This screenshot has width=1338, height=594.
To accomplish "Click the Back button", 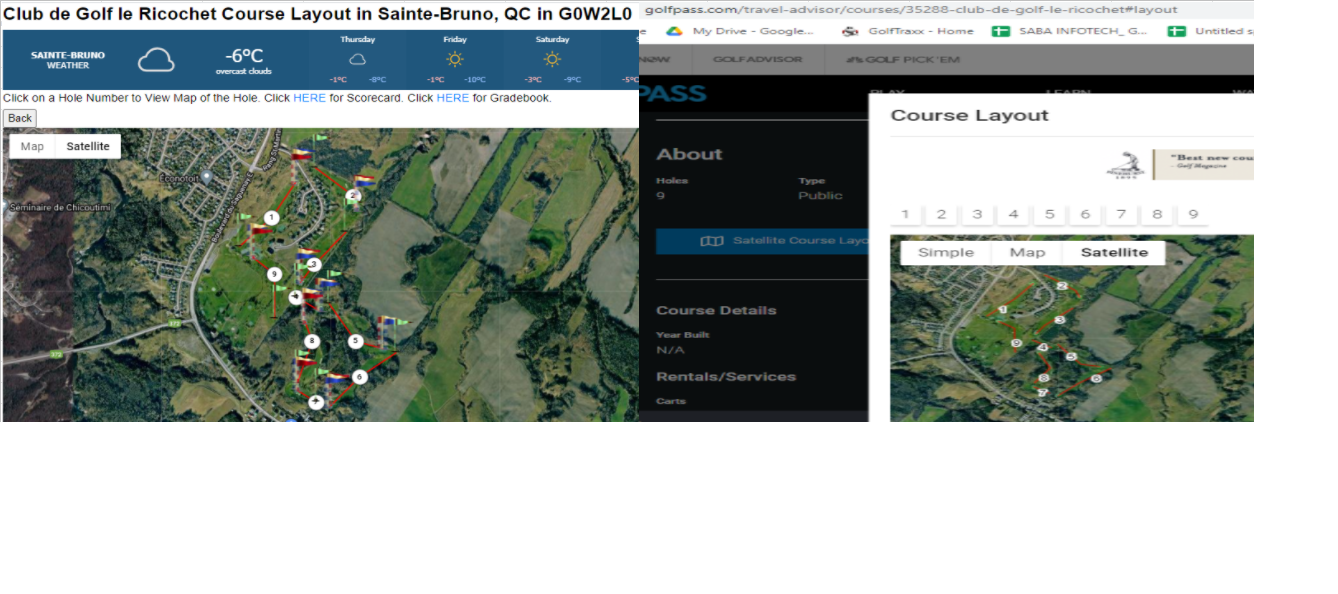I will (20, 118).
